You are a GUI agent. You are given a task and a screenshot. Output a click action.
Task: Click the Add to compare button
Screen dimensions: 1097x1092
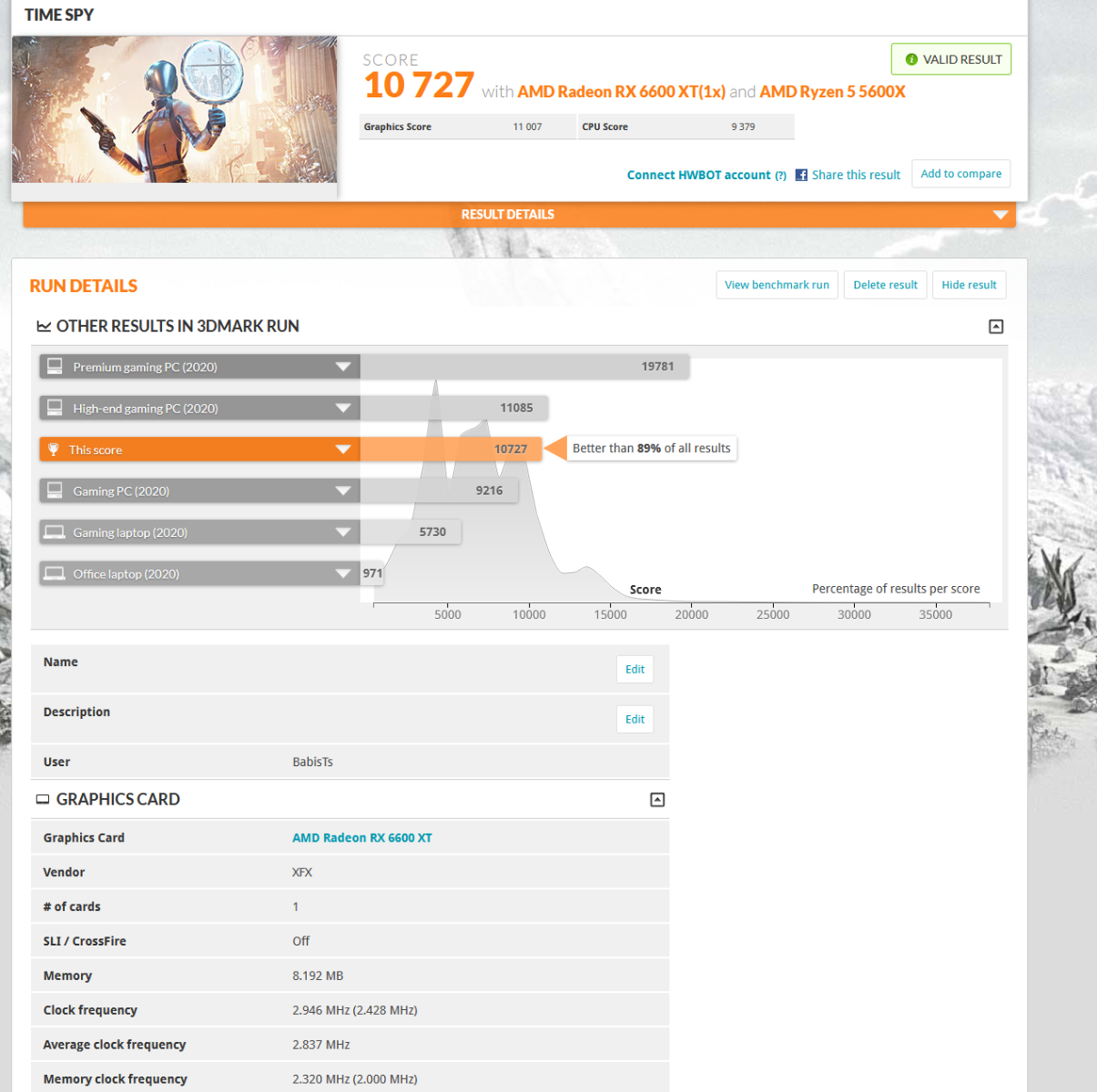click(960, 174)
